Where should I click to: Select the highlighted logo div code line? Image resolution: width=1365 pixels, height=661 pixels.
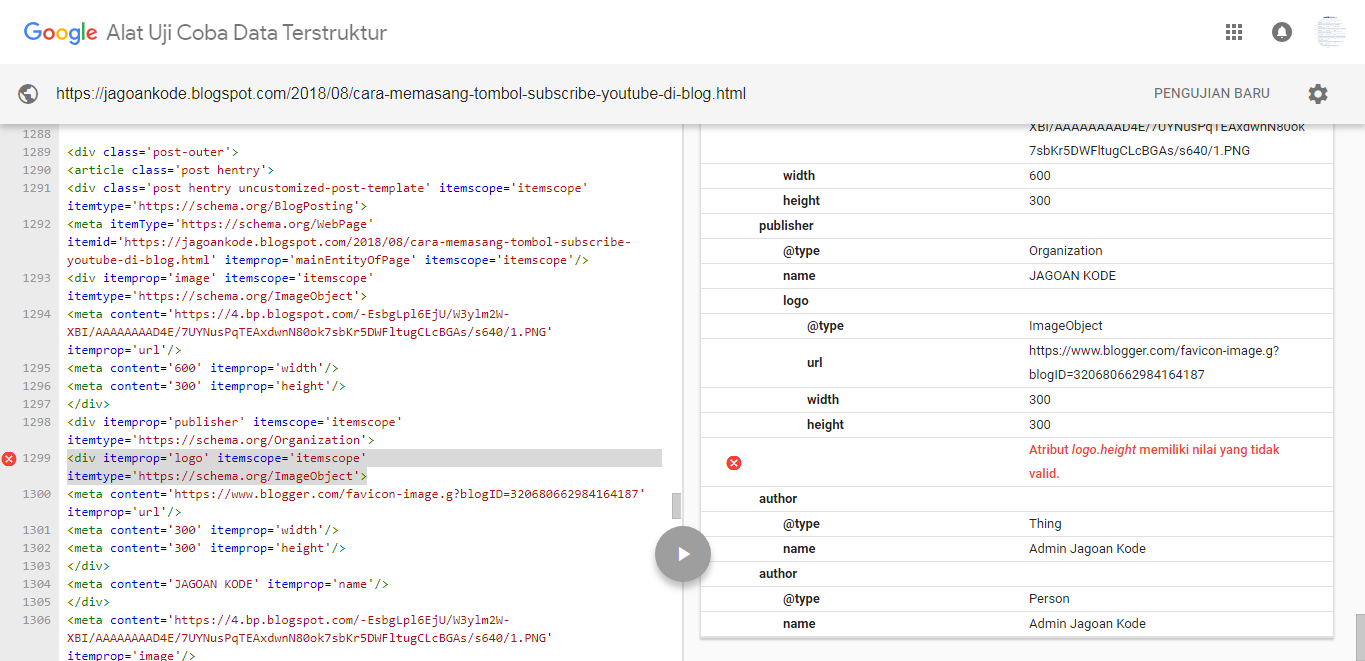(364, 467)
